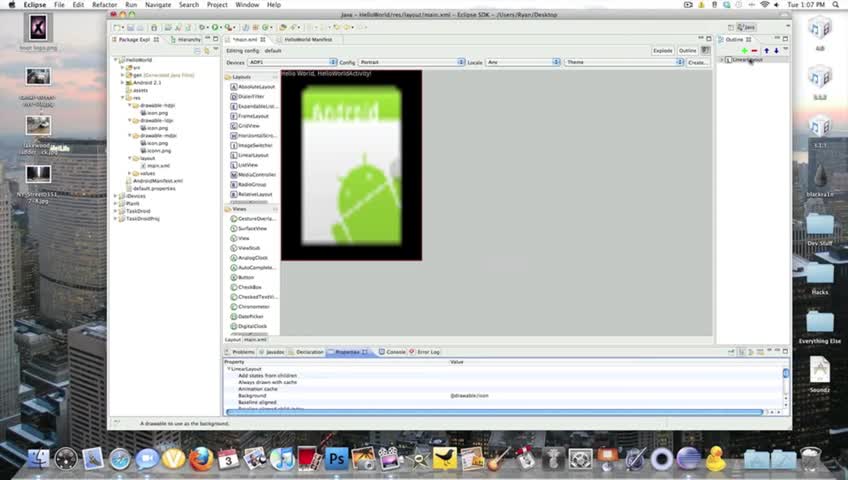Select DialerFilter in the palette

click(248, 96)
